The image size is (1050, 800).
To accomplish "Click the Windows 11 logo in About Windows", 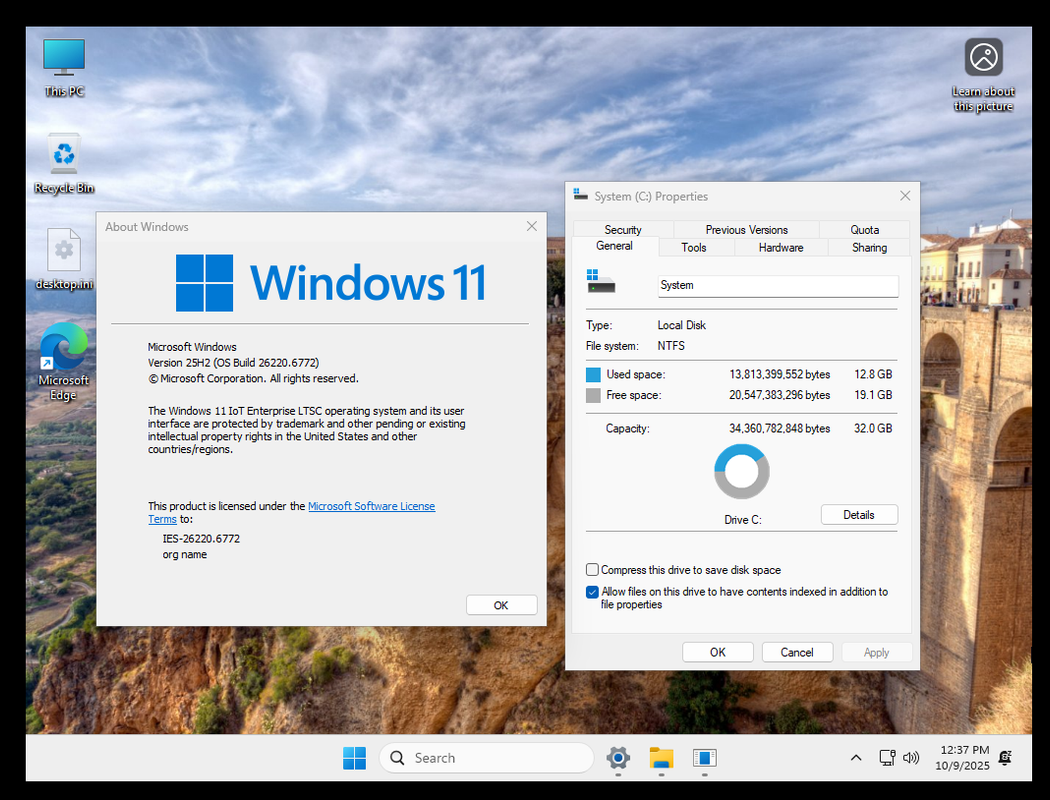I will (x=331, y=283).
